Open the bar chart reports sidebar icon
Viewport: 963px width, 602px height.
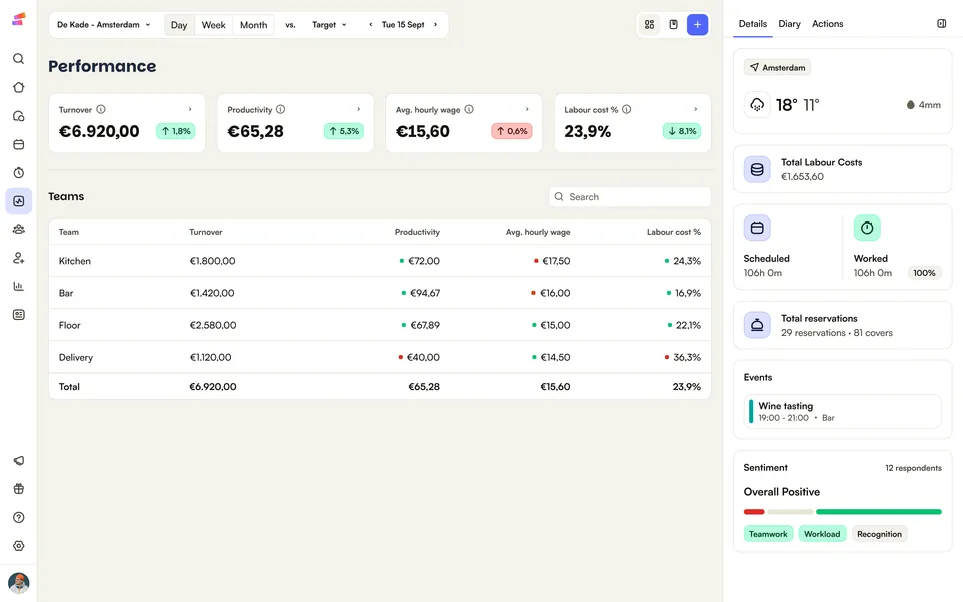tap(18, 286)
